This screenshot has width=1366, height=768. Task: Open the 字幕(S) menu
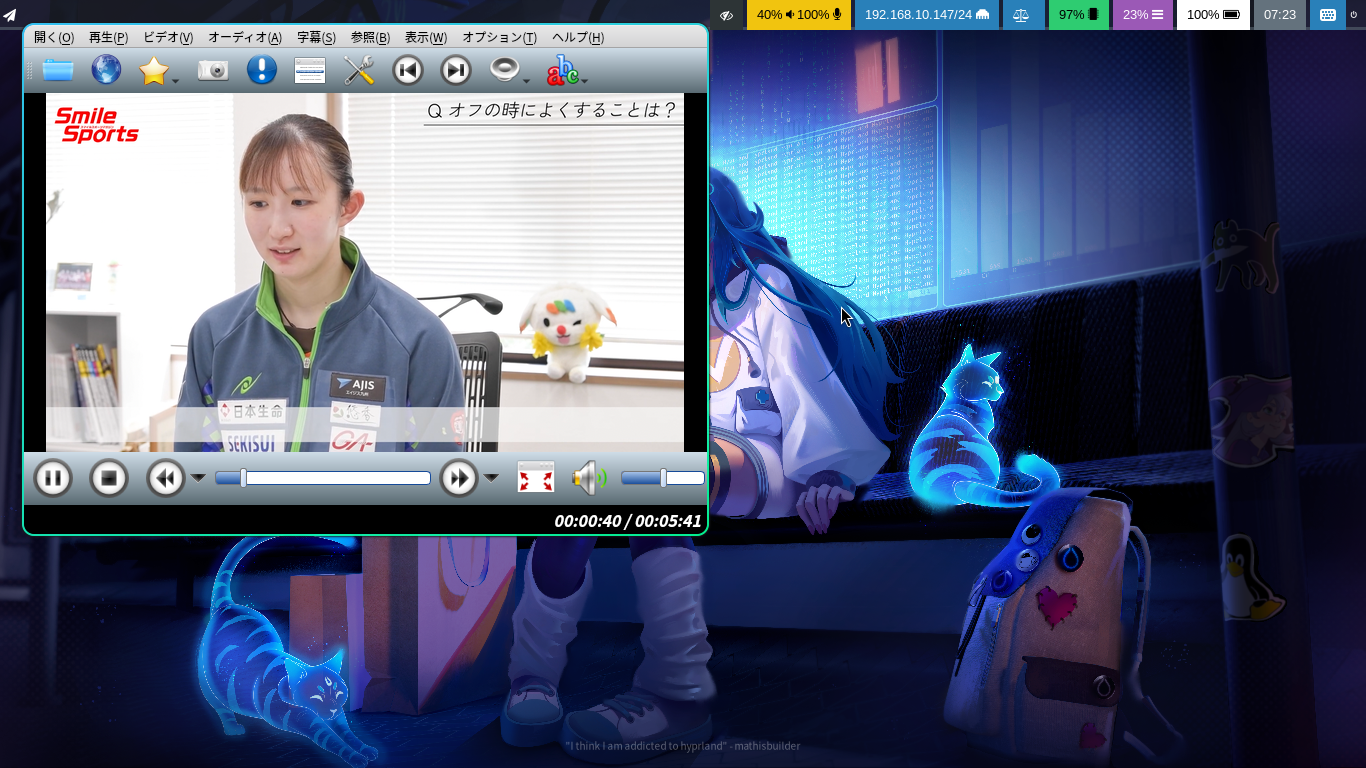(316, 37)
